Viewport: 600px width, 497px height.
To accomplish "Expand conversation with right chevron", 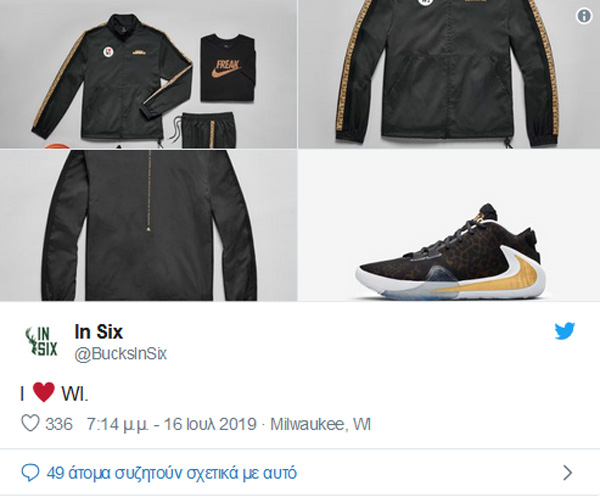I will coord(568,473).
